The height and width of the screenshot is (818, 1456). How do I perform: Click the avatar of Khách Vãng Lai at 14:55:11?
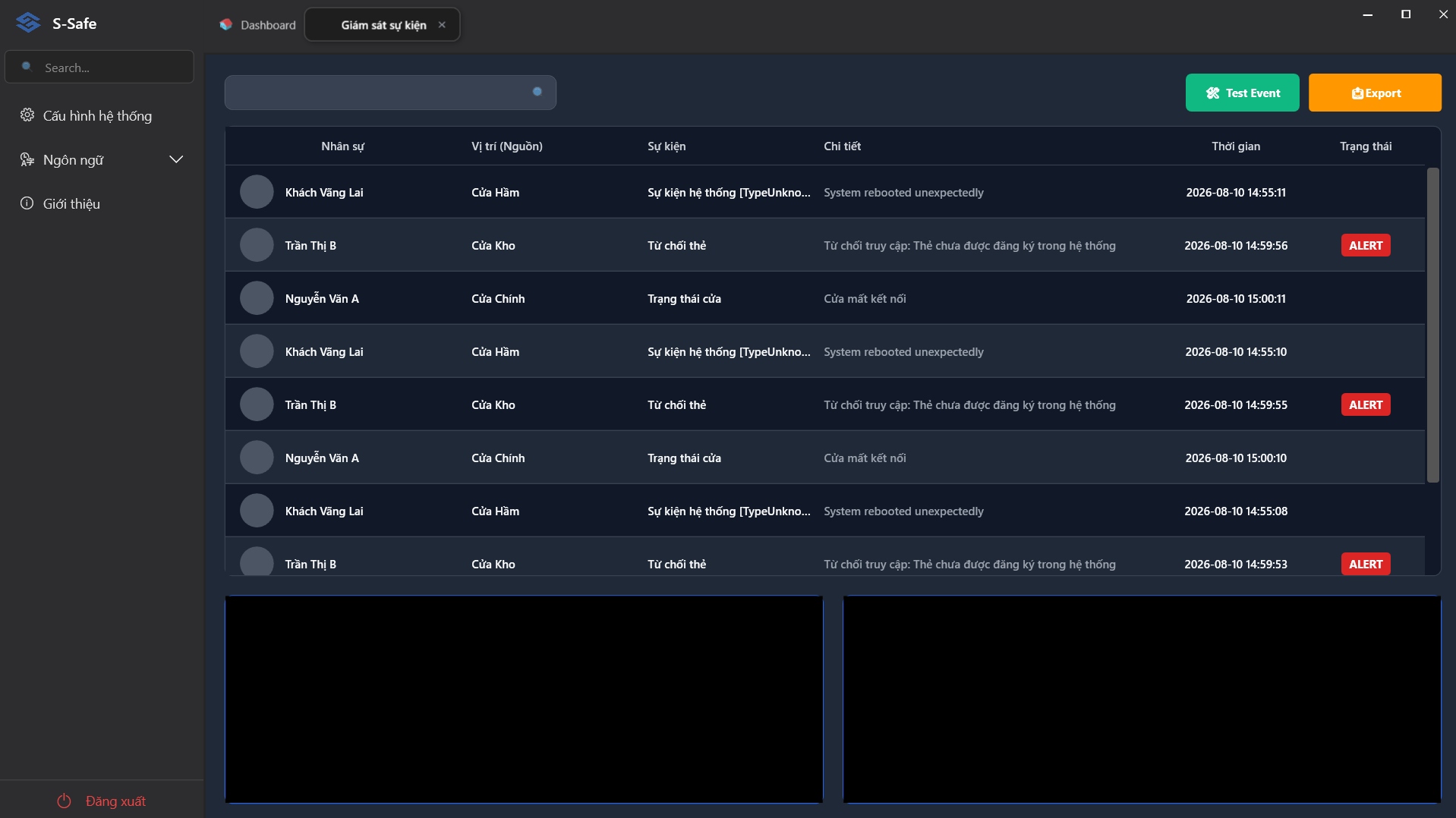pos(257,192)
